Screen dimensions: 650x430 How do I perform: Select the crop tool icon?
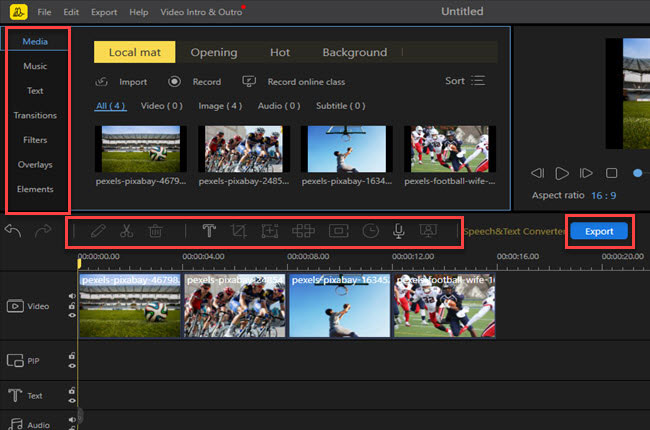click(239, 231)
